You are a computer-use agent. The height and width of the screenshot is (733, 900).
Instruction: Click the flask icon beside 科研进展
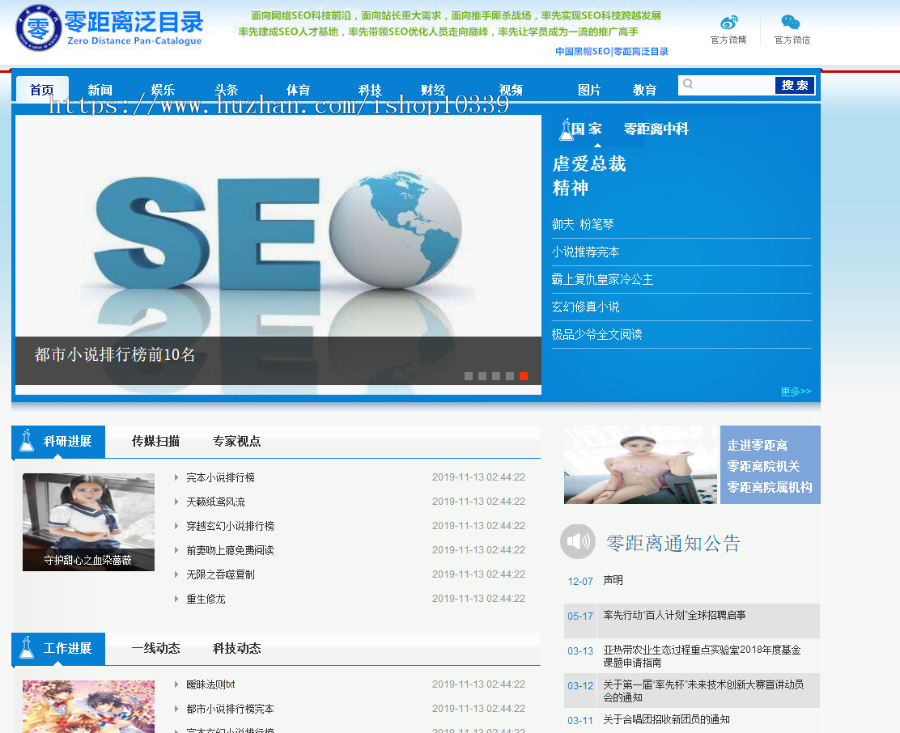[x=27, y=442]
